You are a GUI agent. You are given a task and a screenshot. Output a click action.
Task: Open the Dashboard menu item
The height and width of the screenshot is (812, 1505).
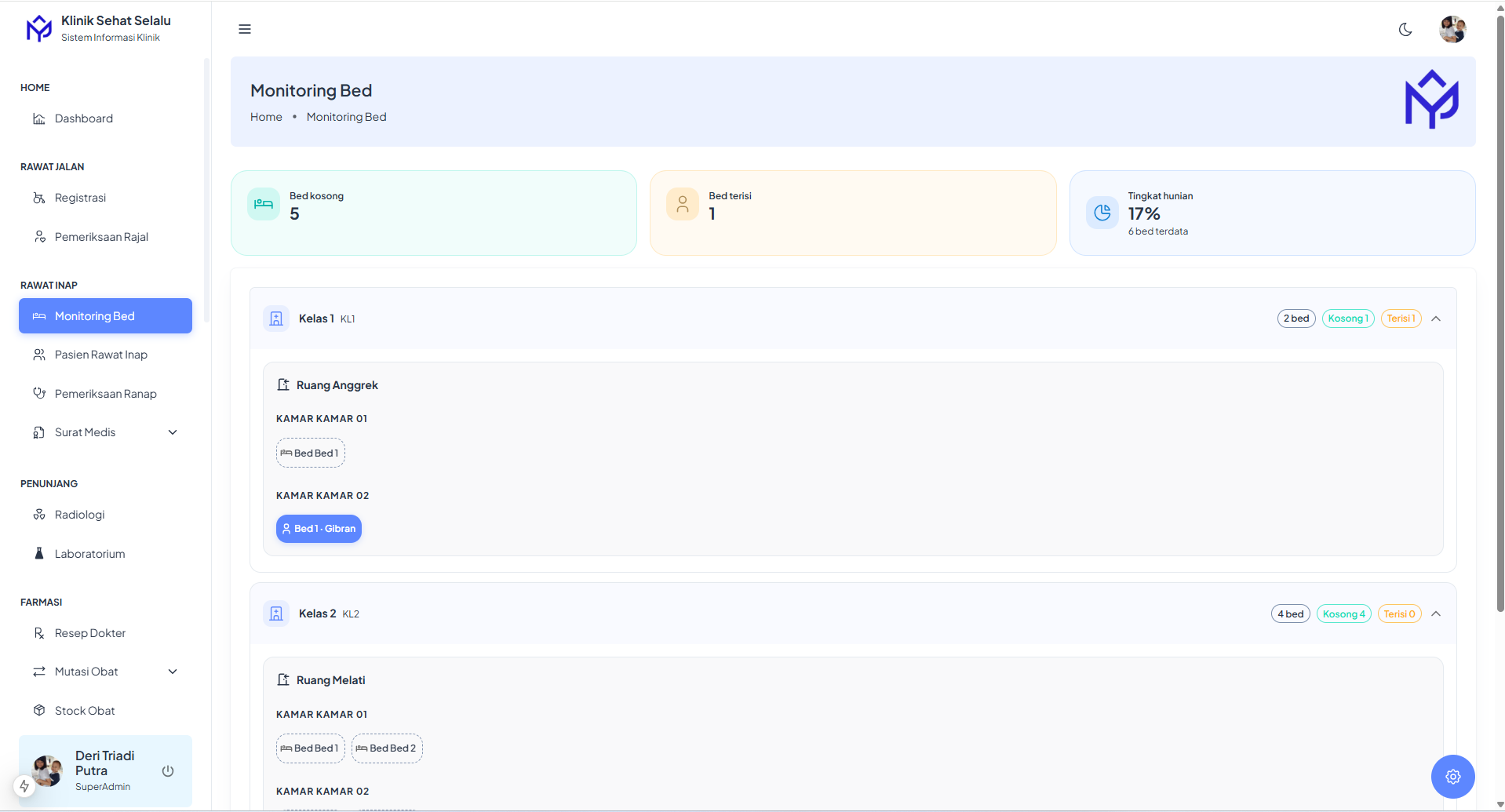[105, 118]
